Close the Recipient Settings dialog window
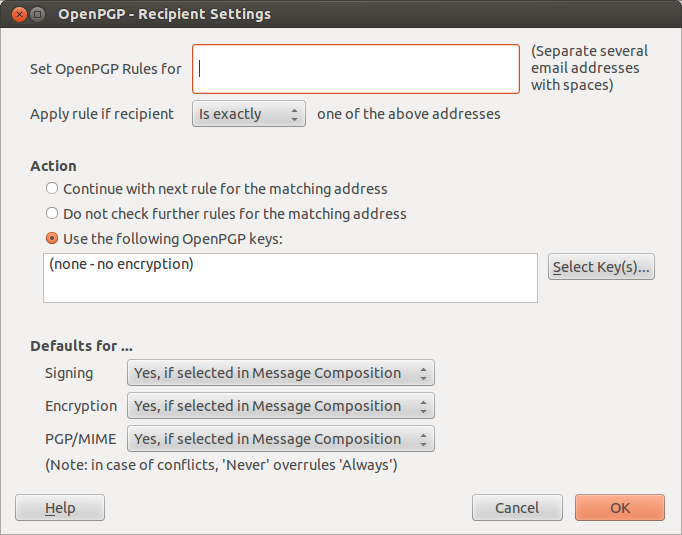Screen dimensions: 682x535 click(19, 14)
